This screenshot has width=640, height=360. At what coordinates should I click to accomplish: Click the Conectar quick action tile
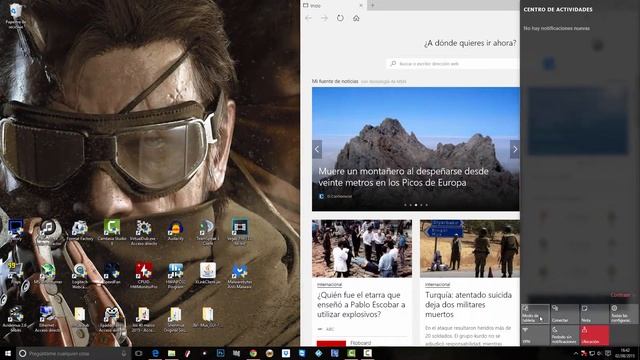565,314
